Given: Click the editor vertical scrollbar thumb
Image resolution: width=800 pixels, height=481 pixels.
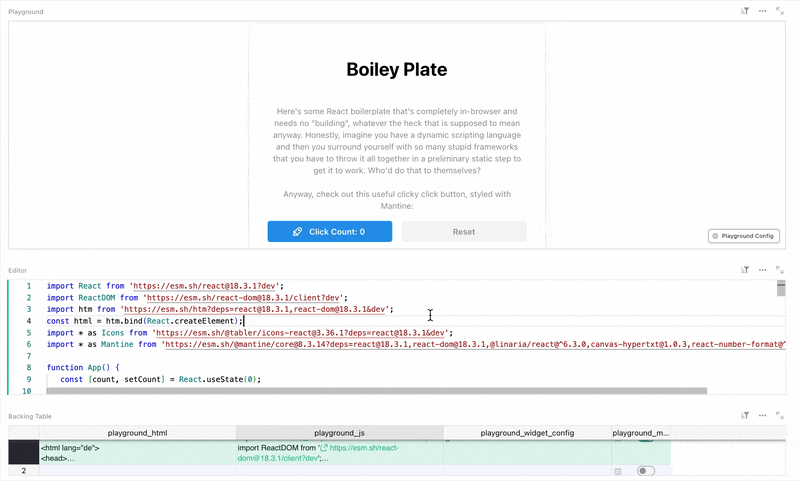Looking at the screenshot, I should 781,289.
